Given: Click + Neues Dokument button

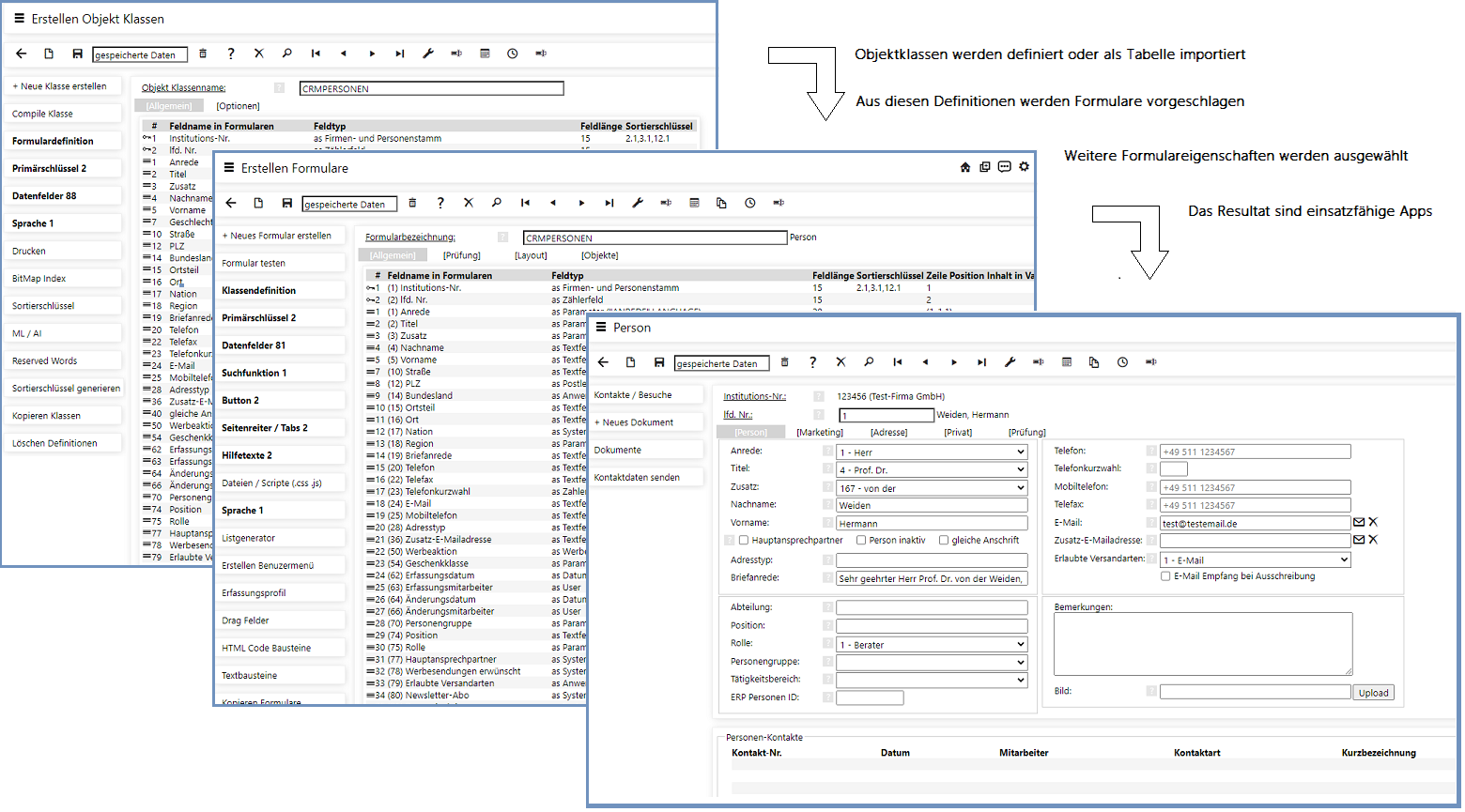Looking at the screenshot, I should coord(647,422).
